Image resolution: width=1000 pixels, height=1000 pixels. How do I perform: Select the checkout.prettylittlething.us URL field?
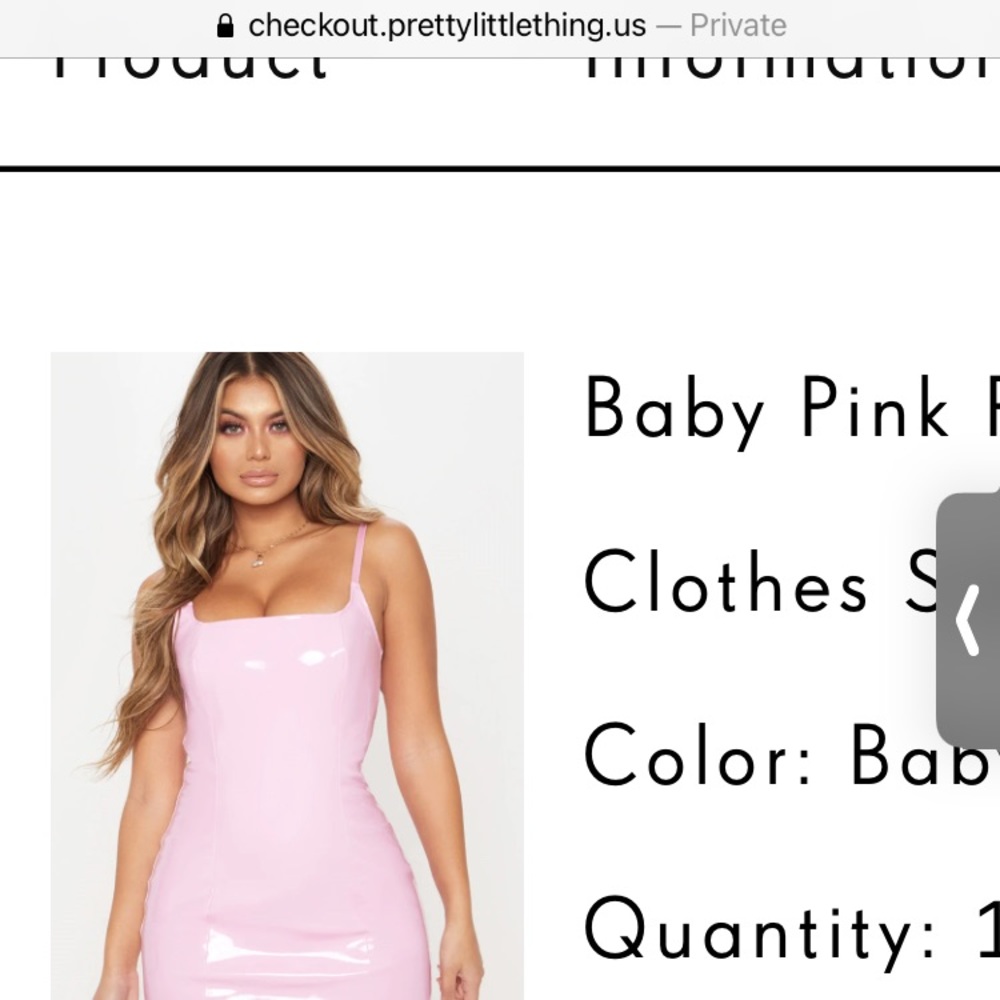446,26
